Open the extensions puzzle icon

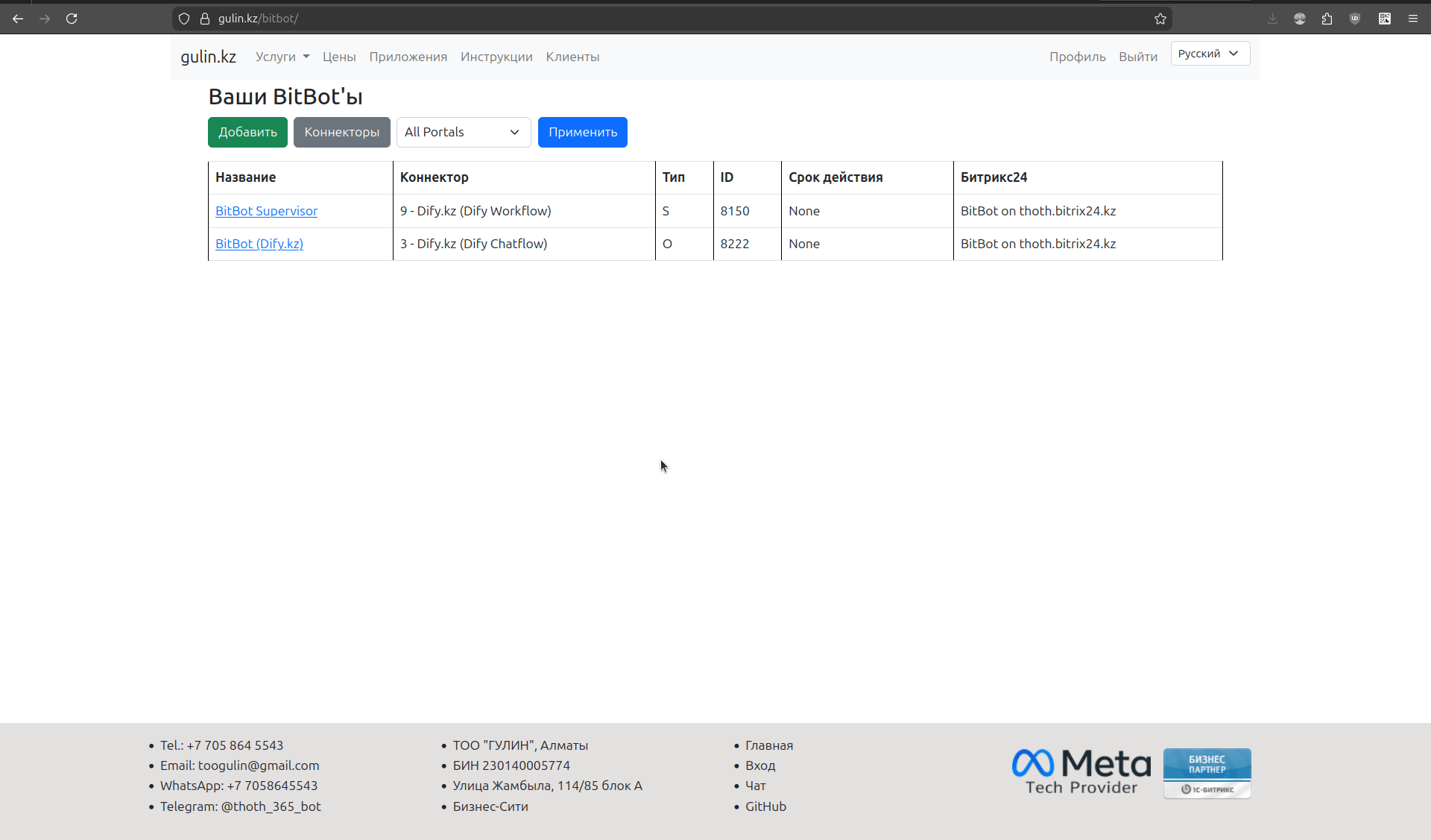tap(1327, 19)
